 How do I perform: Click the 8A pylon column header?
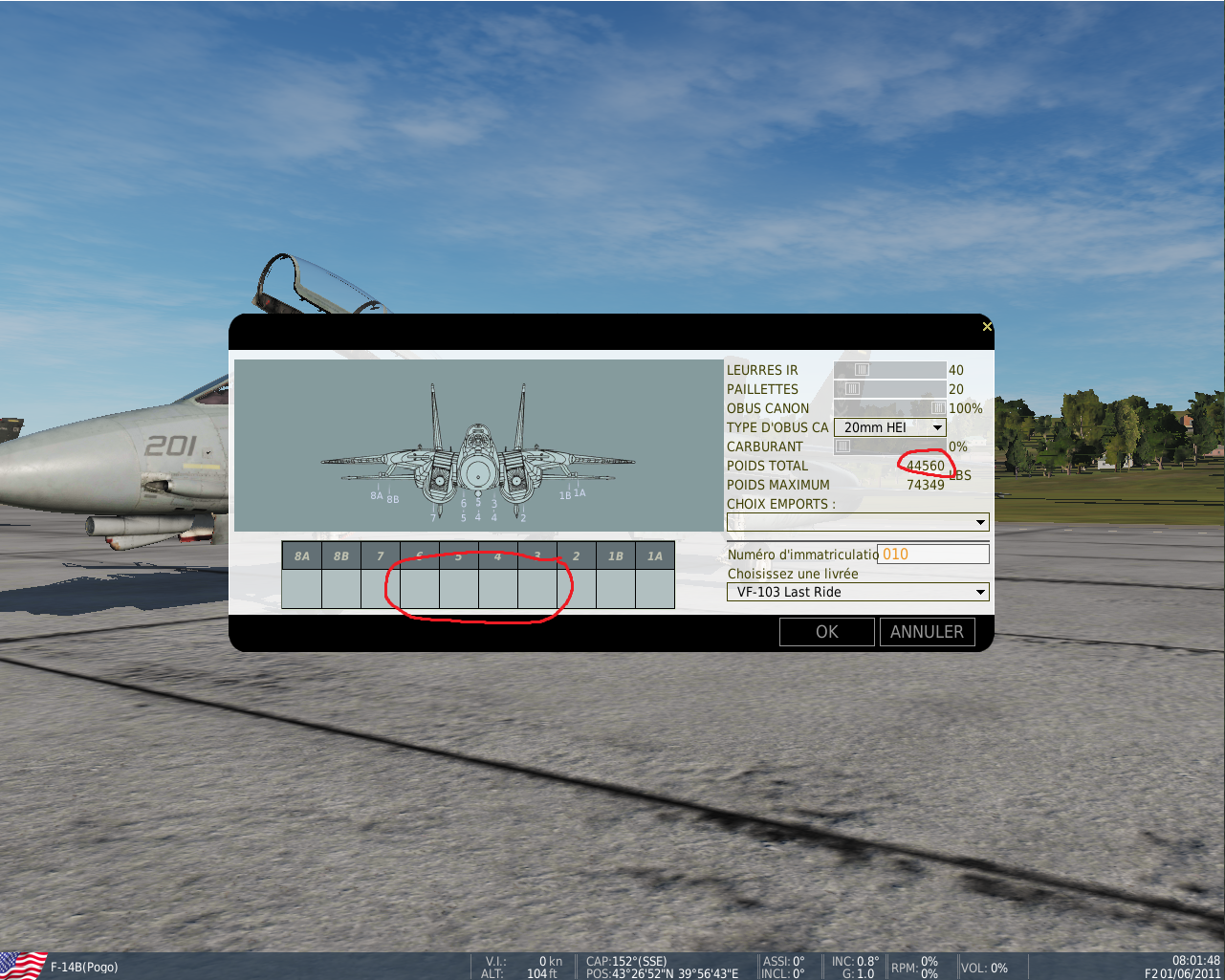click(301, 555)
